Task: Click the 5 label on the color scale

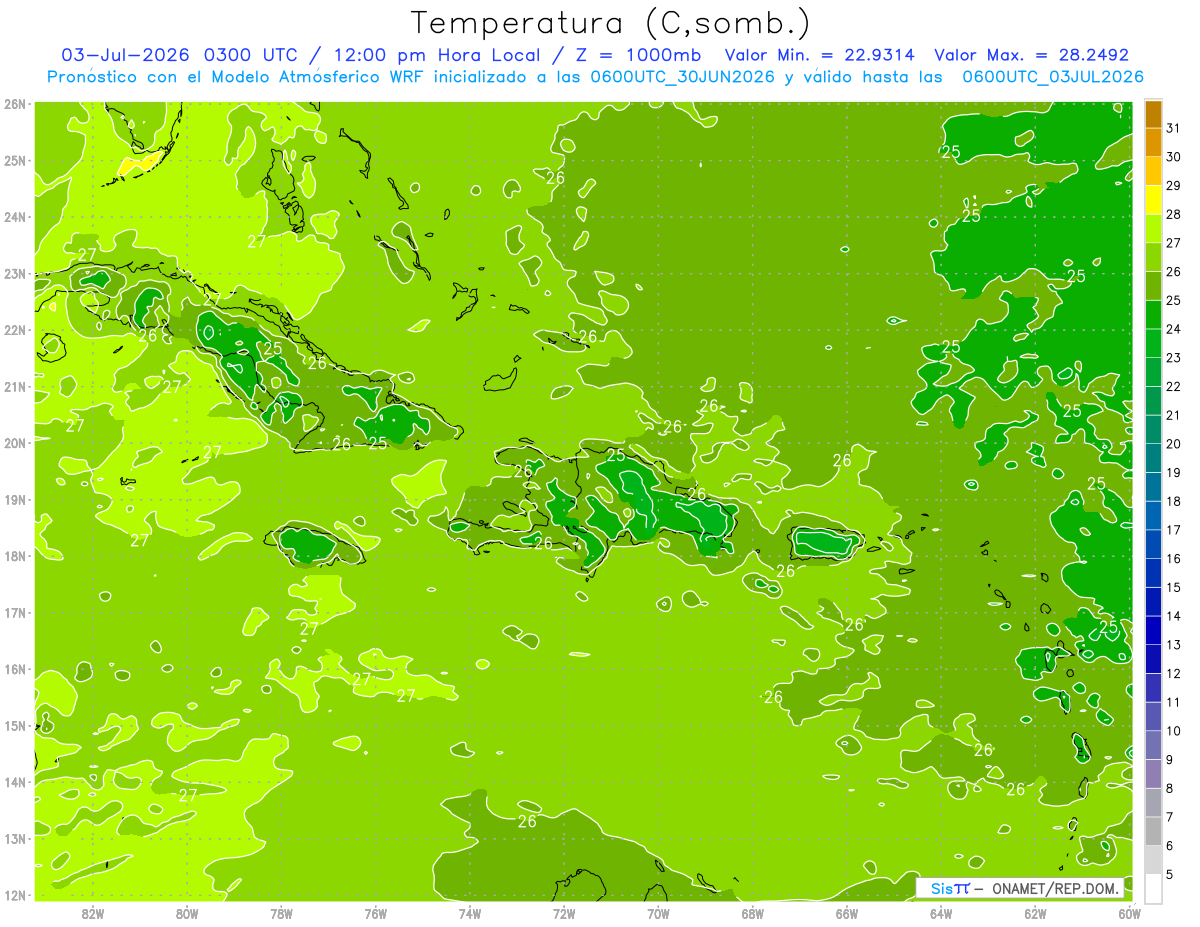Action: click(1170, 874)
